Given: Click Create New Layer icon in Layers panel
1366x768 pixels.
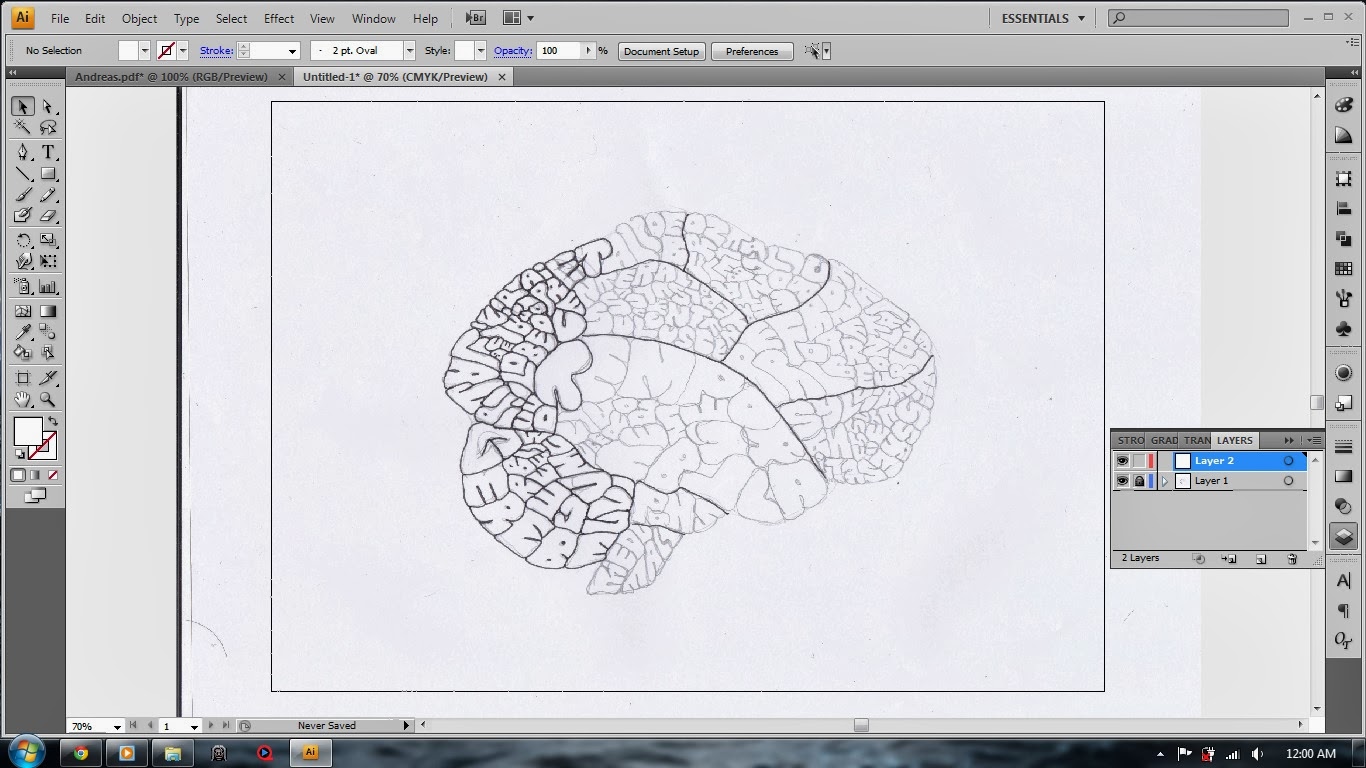Looking at the screenshot, I should 1261,559.
